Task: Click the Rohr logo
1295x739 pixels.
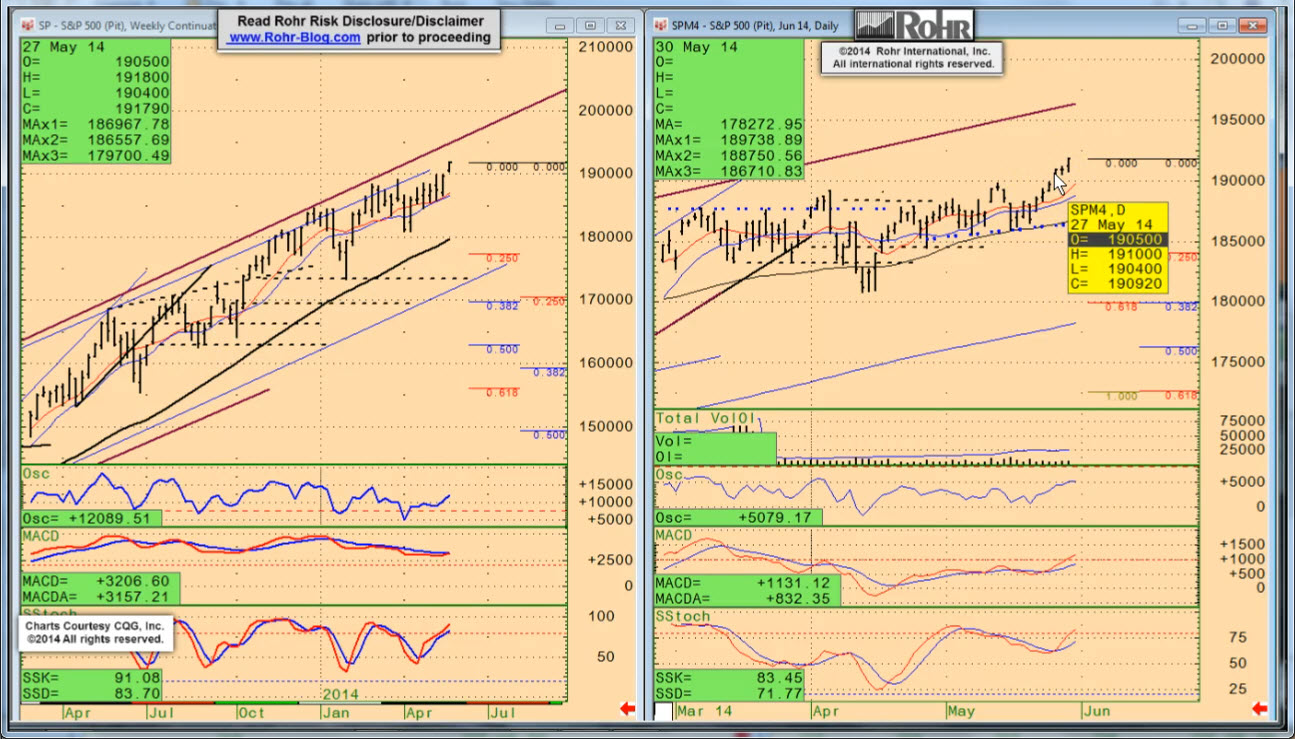Action: coord(913,25)
